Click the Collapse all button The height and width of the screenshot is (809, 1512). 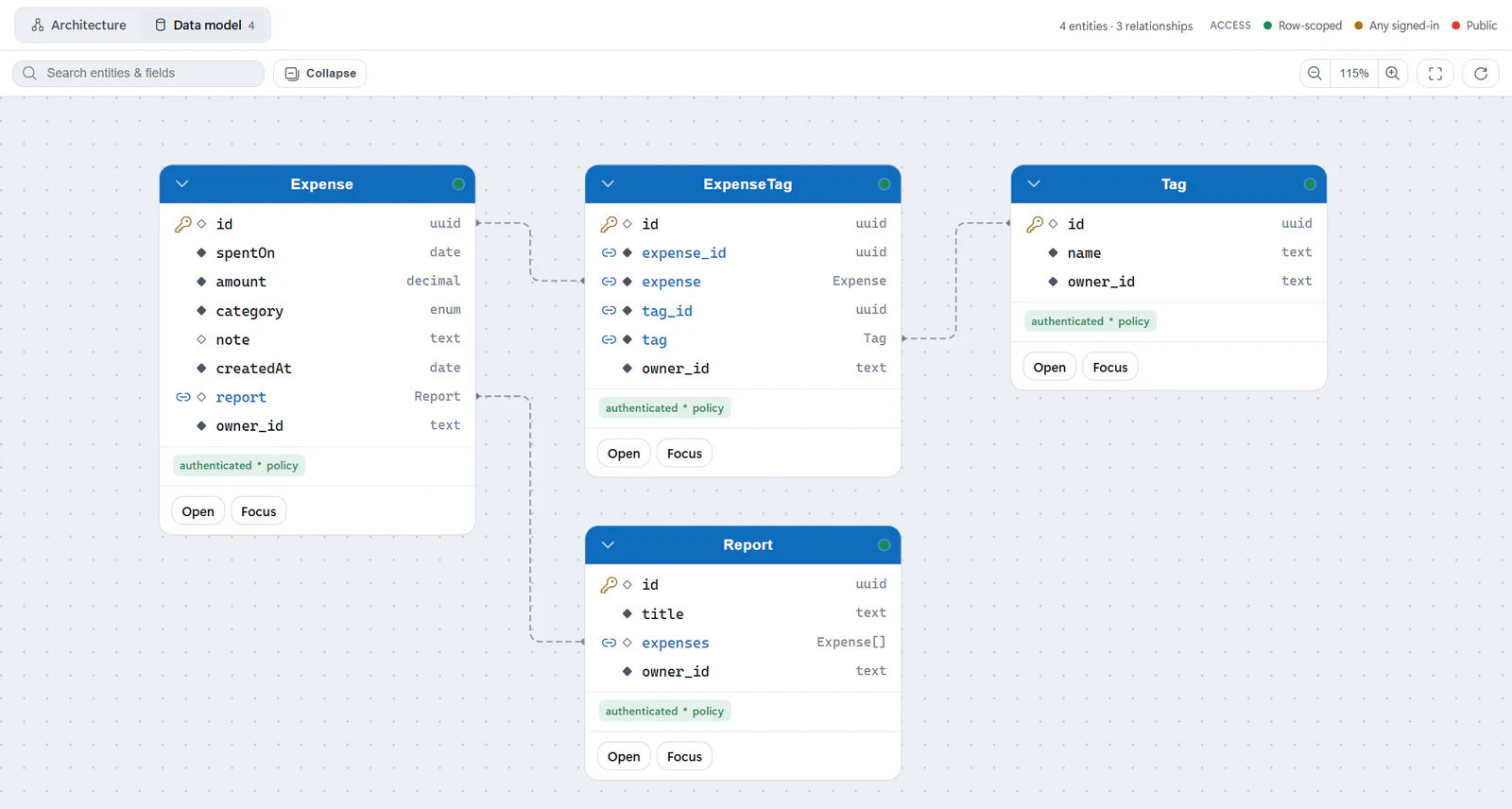320,73
